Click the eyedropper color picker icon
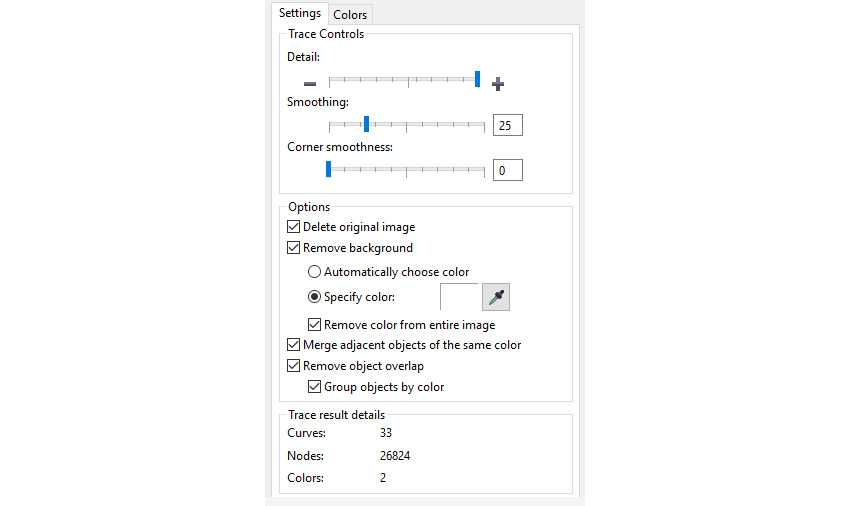850x506 pixels. pos(496,297)
